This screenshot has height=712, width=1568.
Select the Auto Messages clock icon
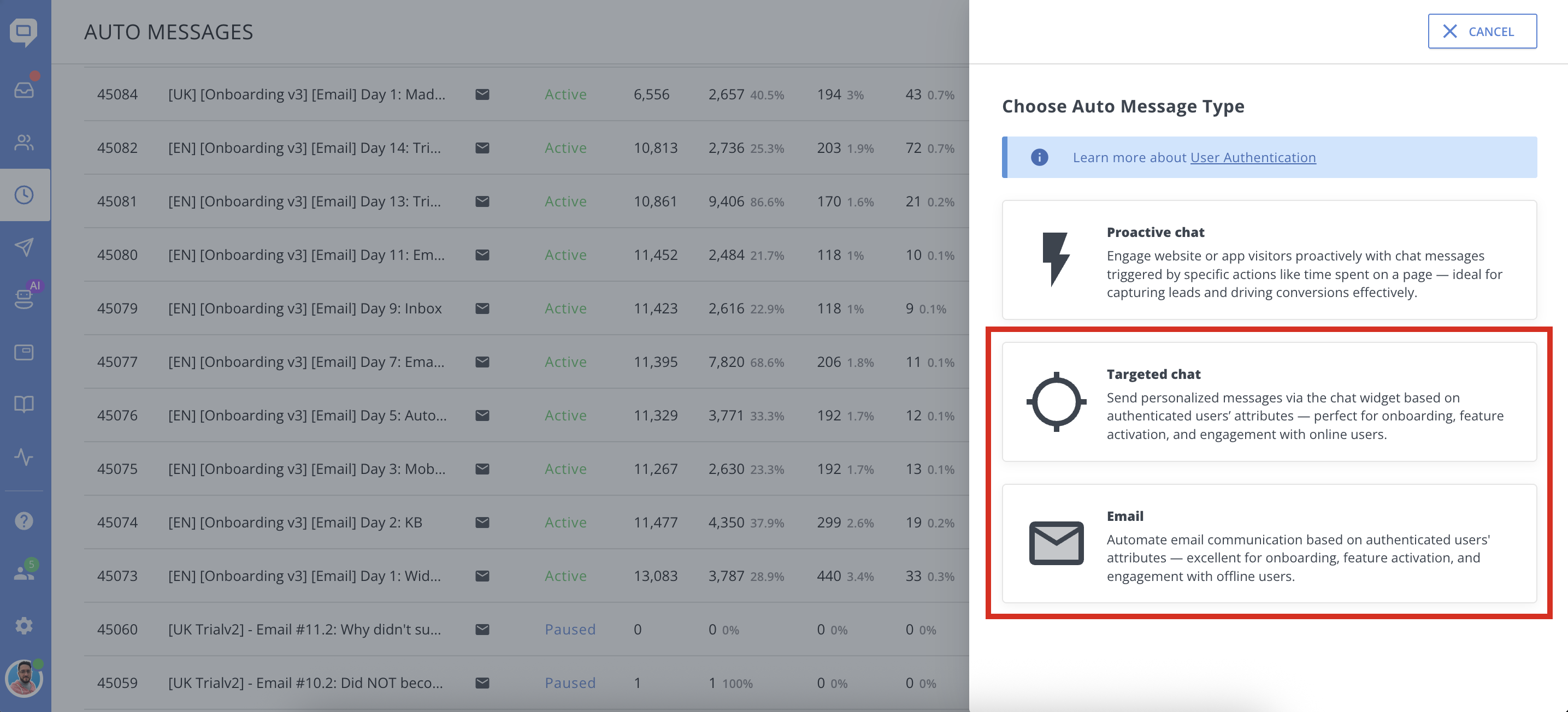click(25, 195)
